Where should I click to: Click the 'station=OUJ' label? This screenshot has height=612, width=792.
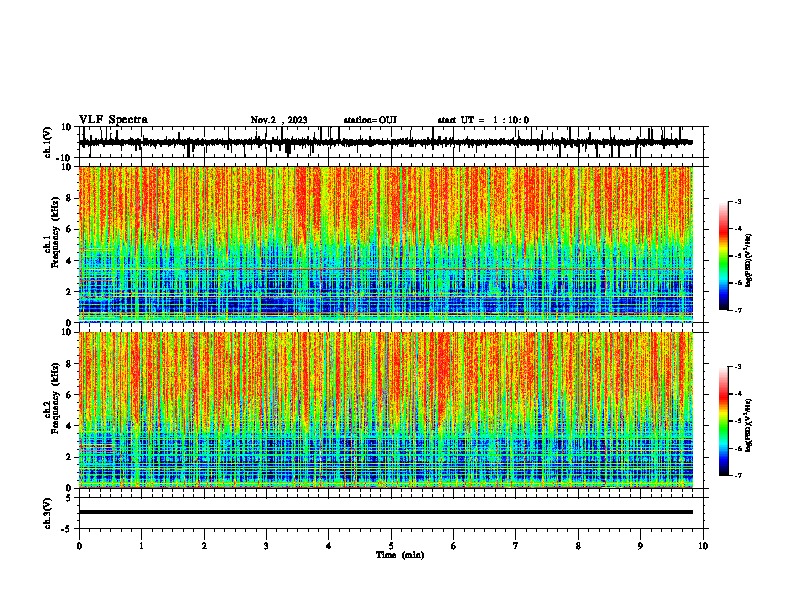point(370,120)
